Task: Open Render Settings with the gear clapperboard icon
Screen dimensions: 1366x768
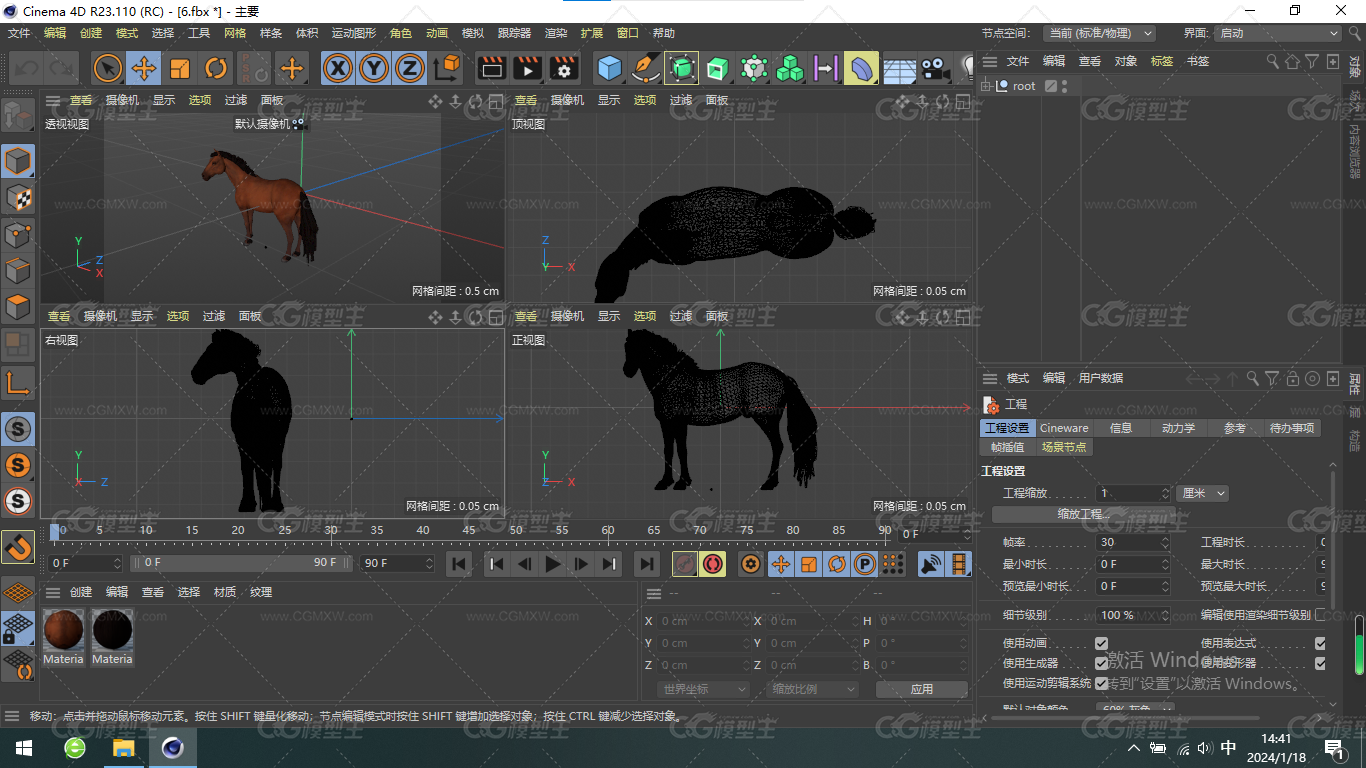Action: coord(564,68)
